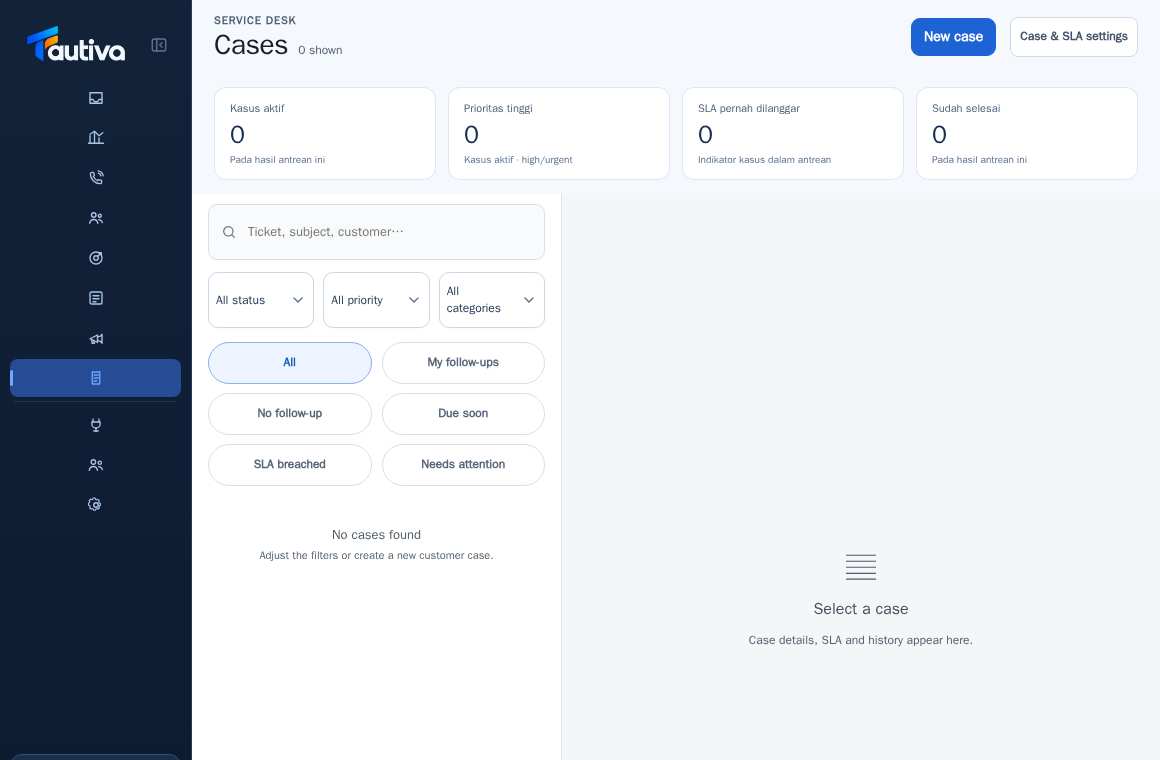Click the "Select a case" placeholder heading
Image resolution: width=1160 pixels, height=760 pixels.
coord(861,609)
